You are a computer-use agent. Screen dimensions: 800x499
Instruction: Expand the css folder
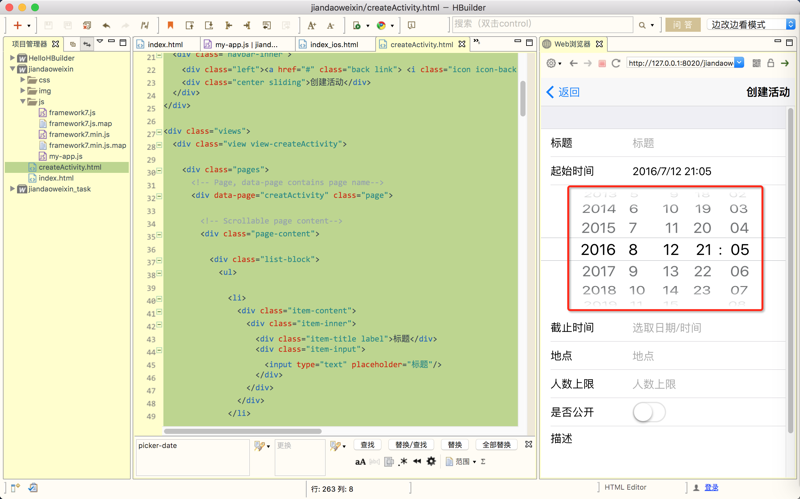coord(22,80)
